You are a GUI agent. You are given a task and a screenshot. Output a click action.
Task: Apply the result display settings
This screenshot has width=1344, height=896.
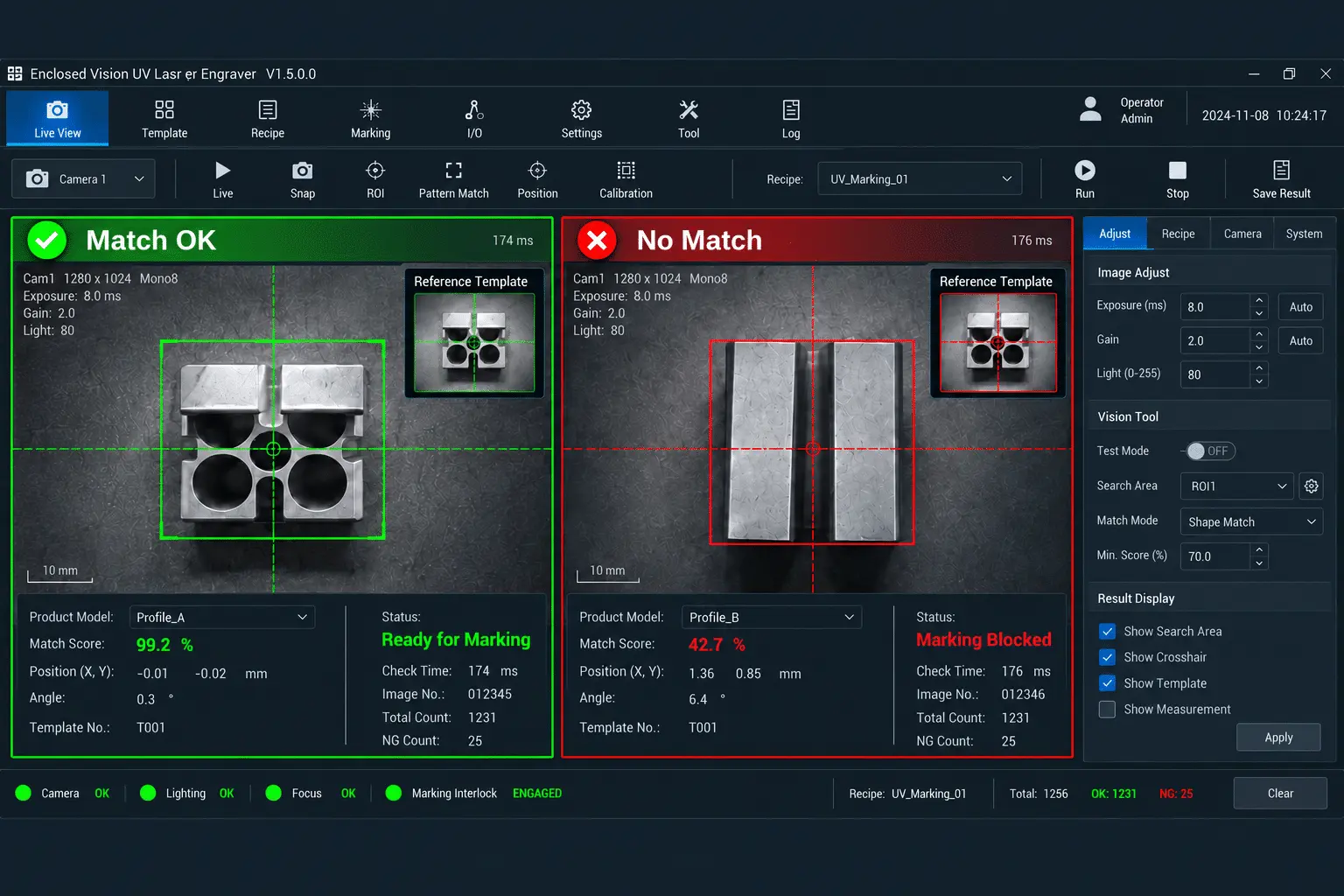[1278, 738]
